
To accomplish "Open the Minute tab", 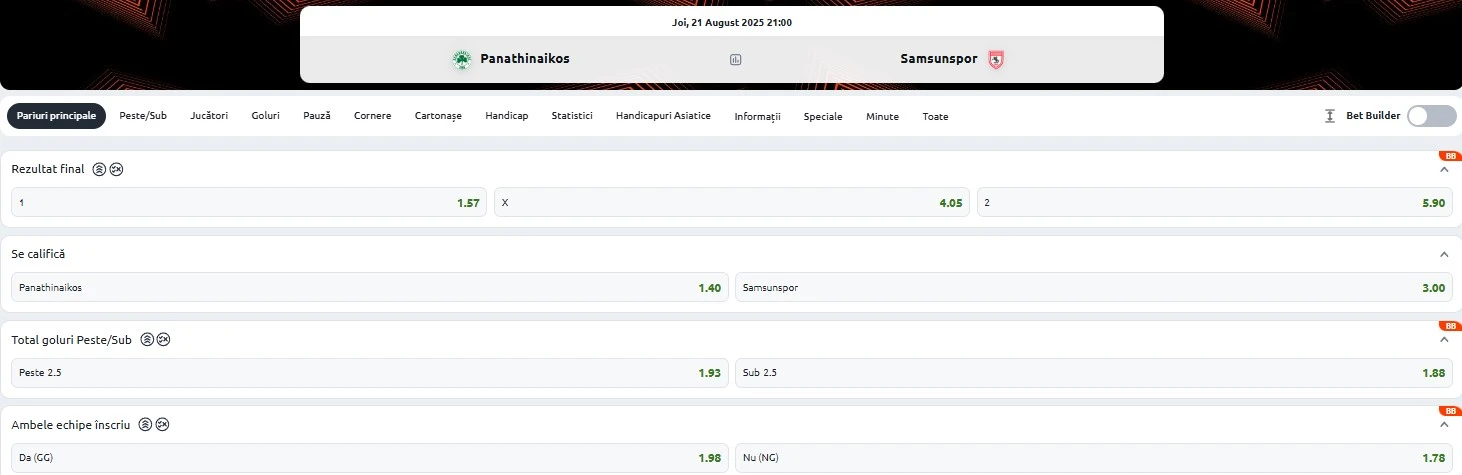I will click(882, 117).
